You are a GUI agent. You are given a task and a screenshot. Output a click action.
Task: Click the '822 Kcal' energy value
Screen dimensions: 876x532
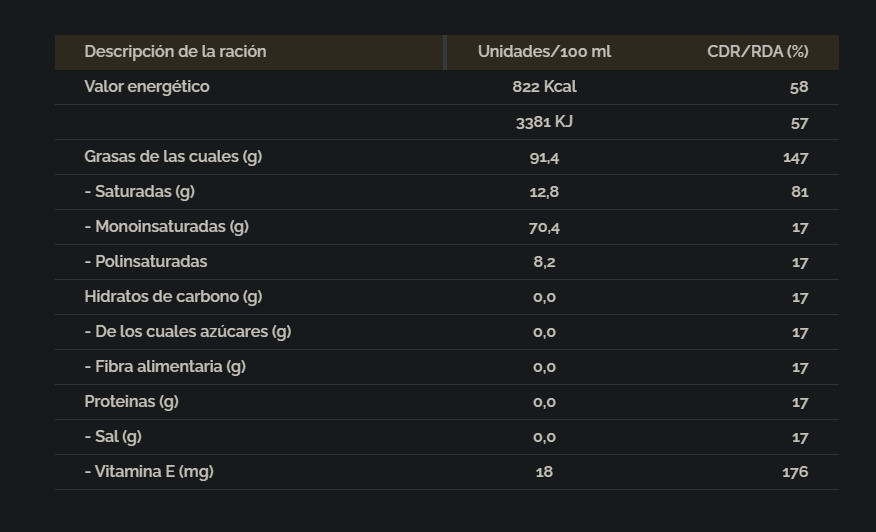click(x=544, y=87)
